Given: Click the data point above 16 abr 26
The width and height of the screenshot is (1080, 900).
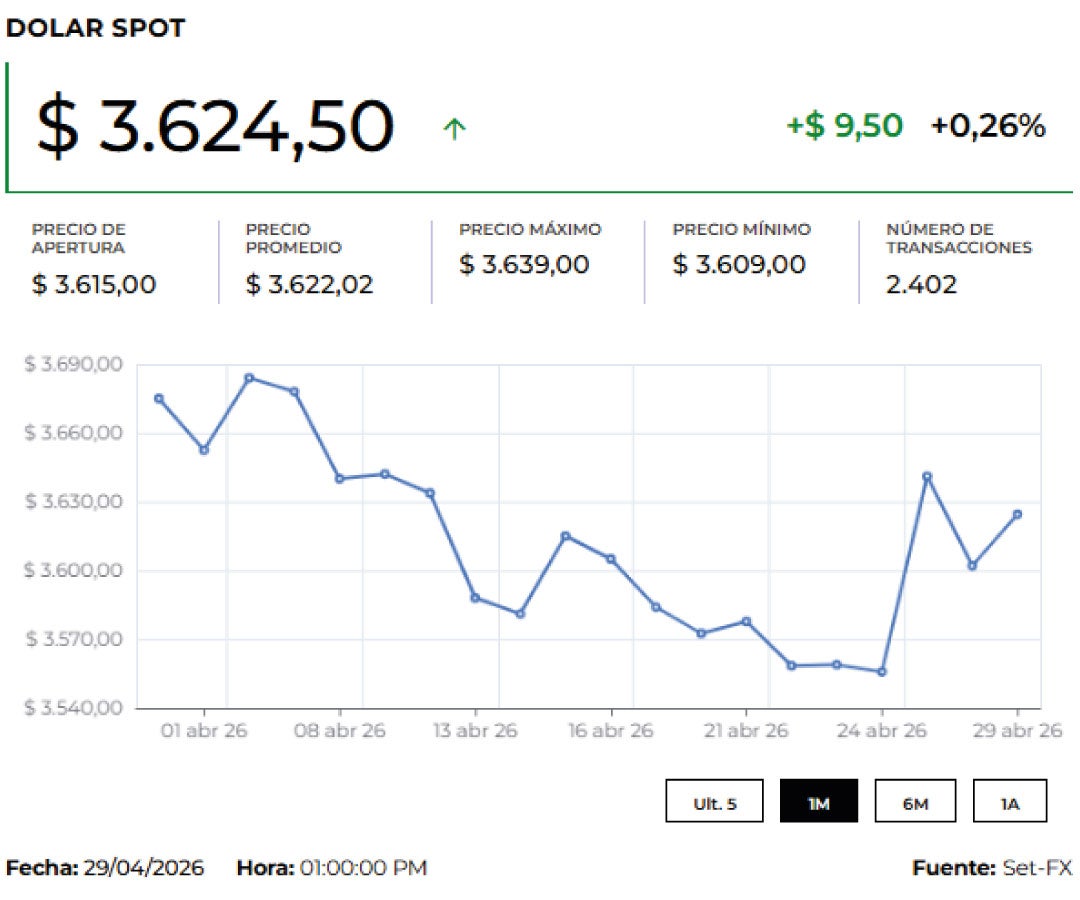Looking at the screenshot, I should (610, 559).
